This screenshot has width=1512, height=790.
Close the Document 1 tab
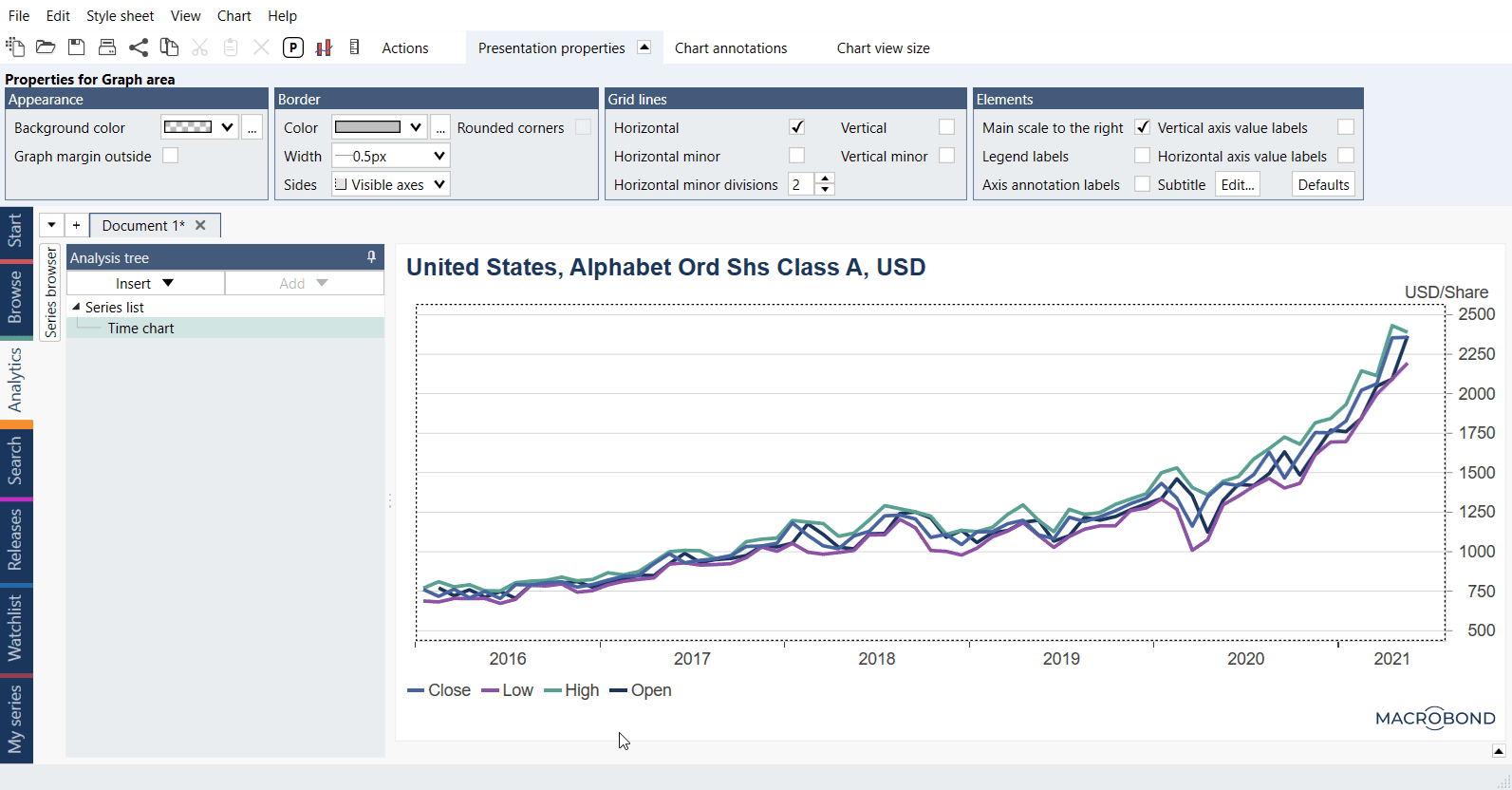pos(200,225)
